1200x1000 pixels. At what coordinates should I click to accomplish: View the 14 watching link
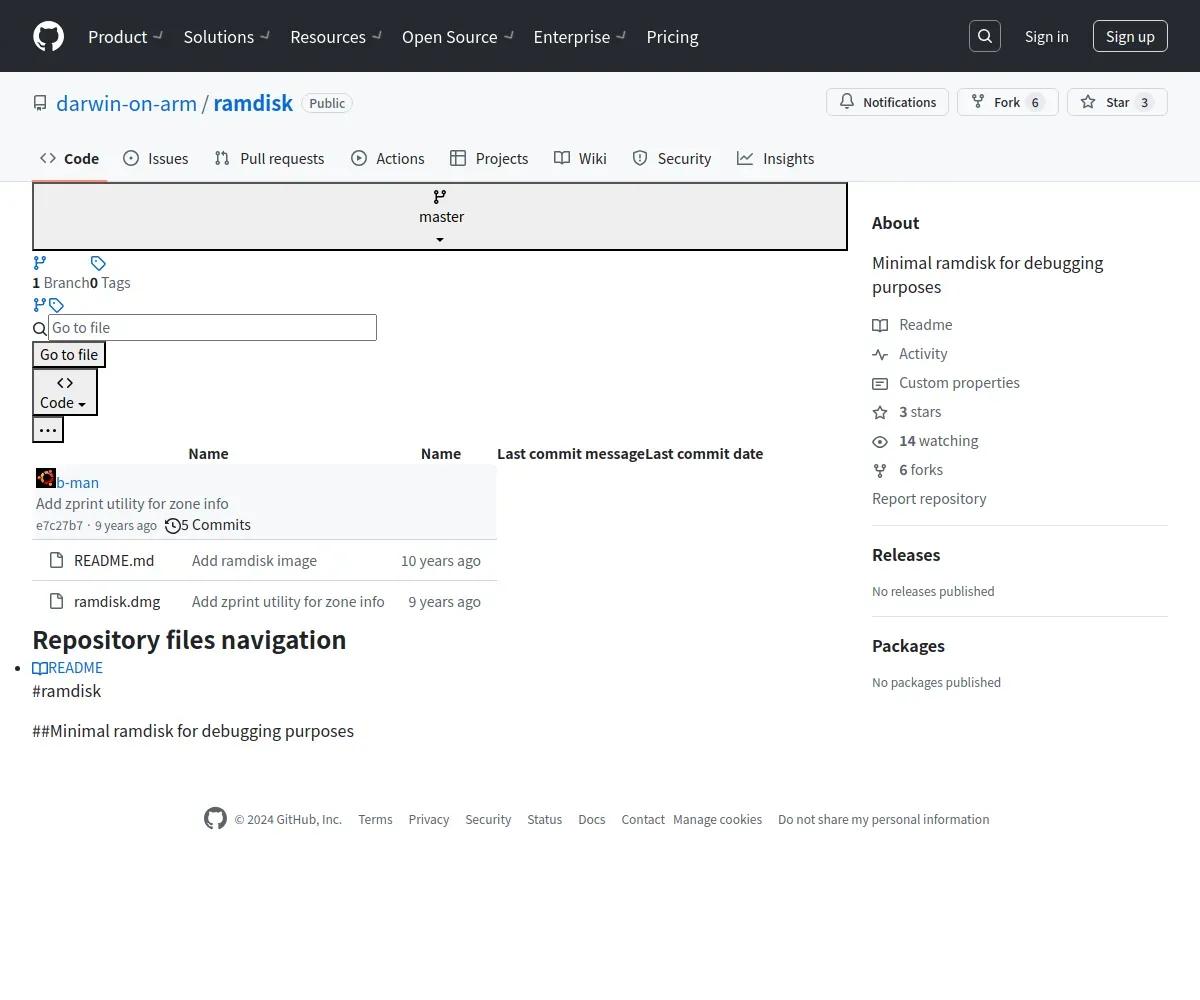click(925, 440)
